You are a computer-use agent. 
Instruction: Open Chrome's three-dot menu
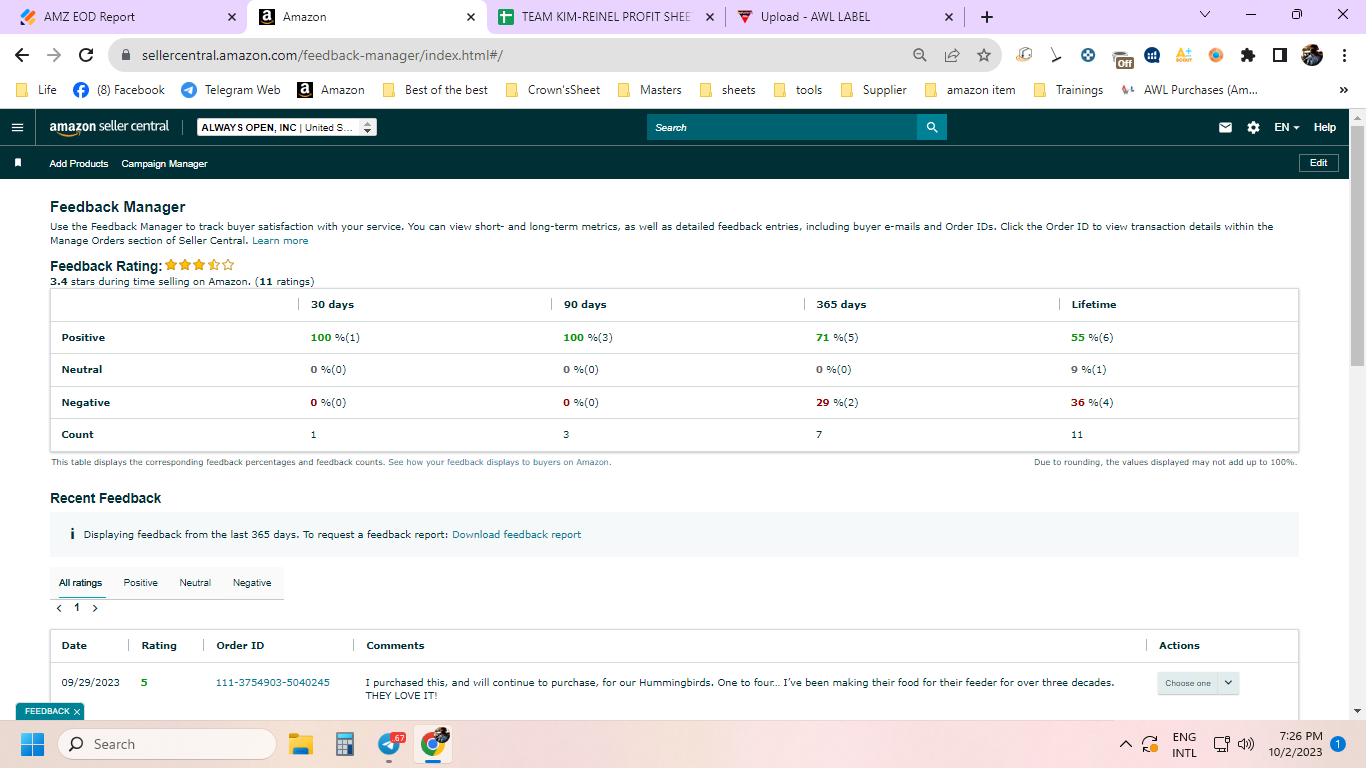[x=1343, y=55]
